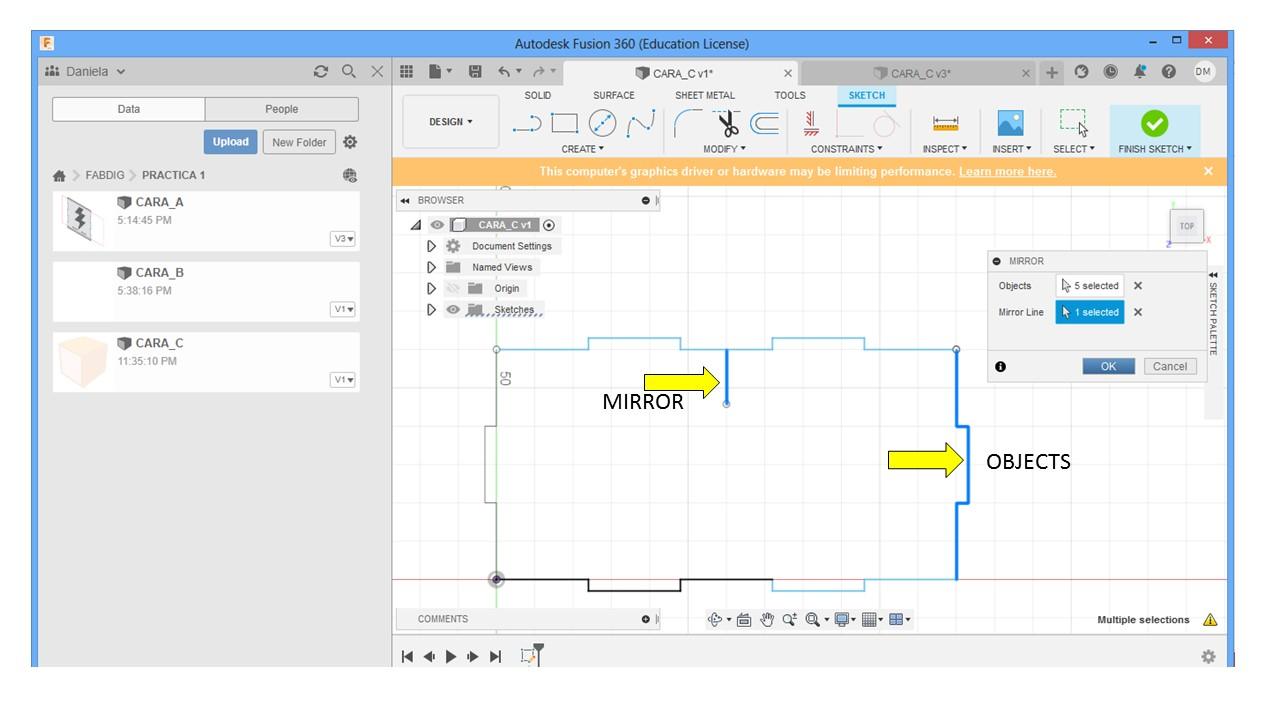The image size is (1280, 720).
Task: Click OK in the Mirror dialog
Action: (x=1108, y=366)
